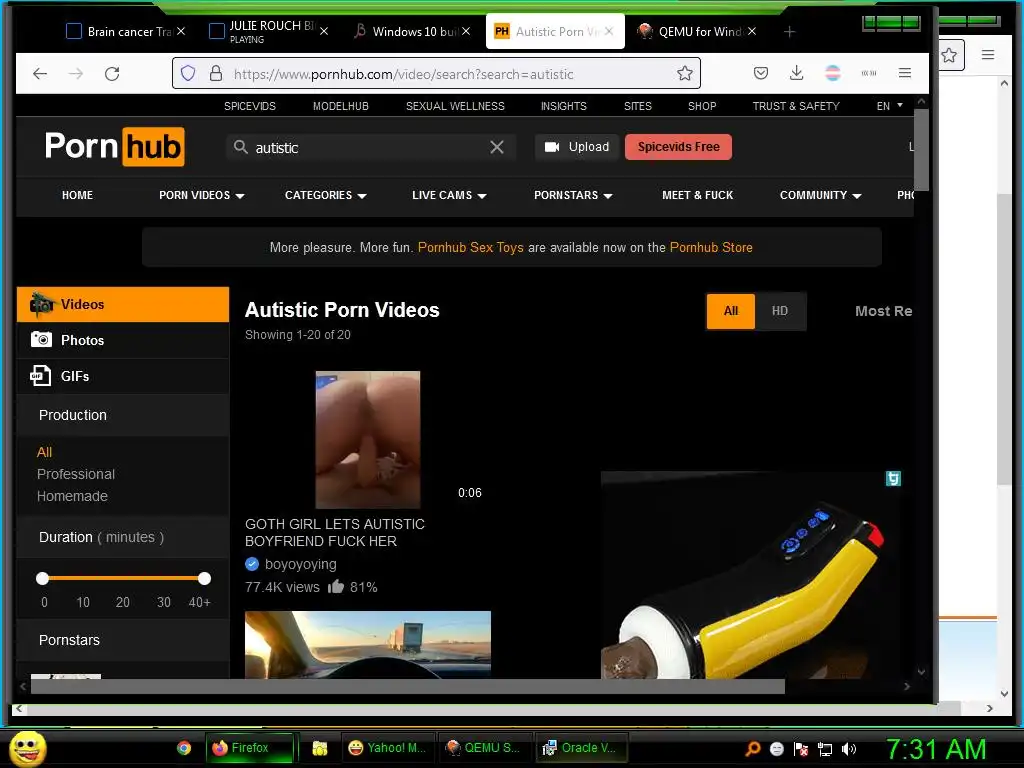Click the striped flag extension icon
Screen dimensions: 1024x768
[x=833, y=73]
